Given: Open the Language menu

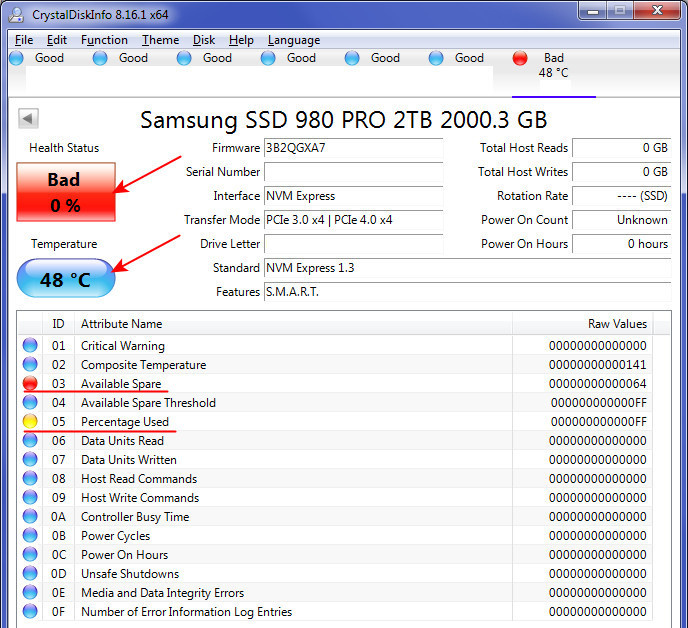Looking at the screenshot, I should [x=294, y=40].
